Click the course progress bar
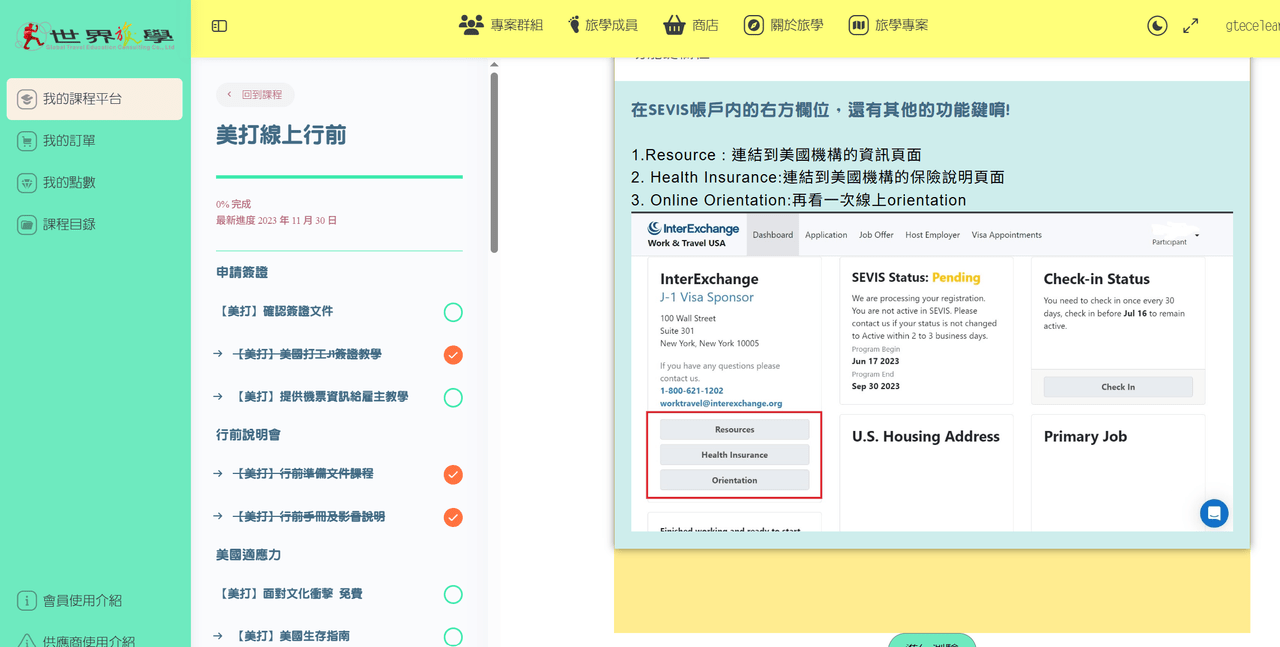Screen dimensions: 1280x647 click(339, 177)
